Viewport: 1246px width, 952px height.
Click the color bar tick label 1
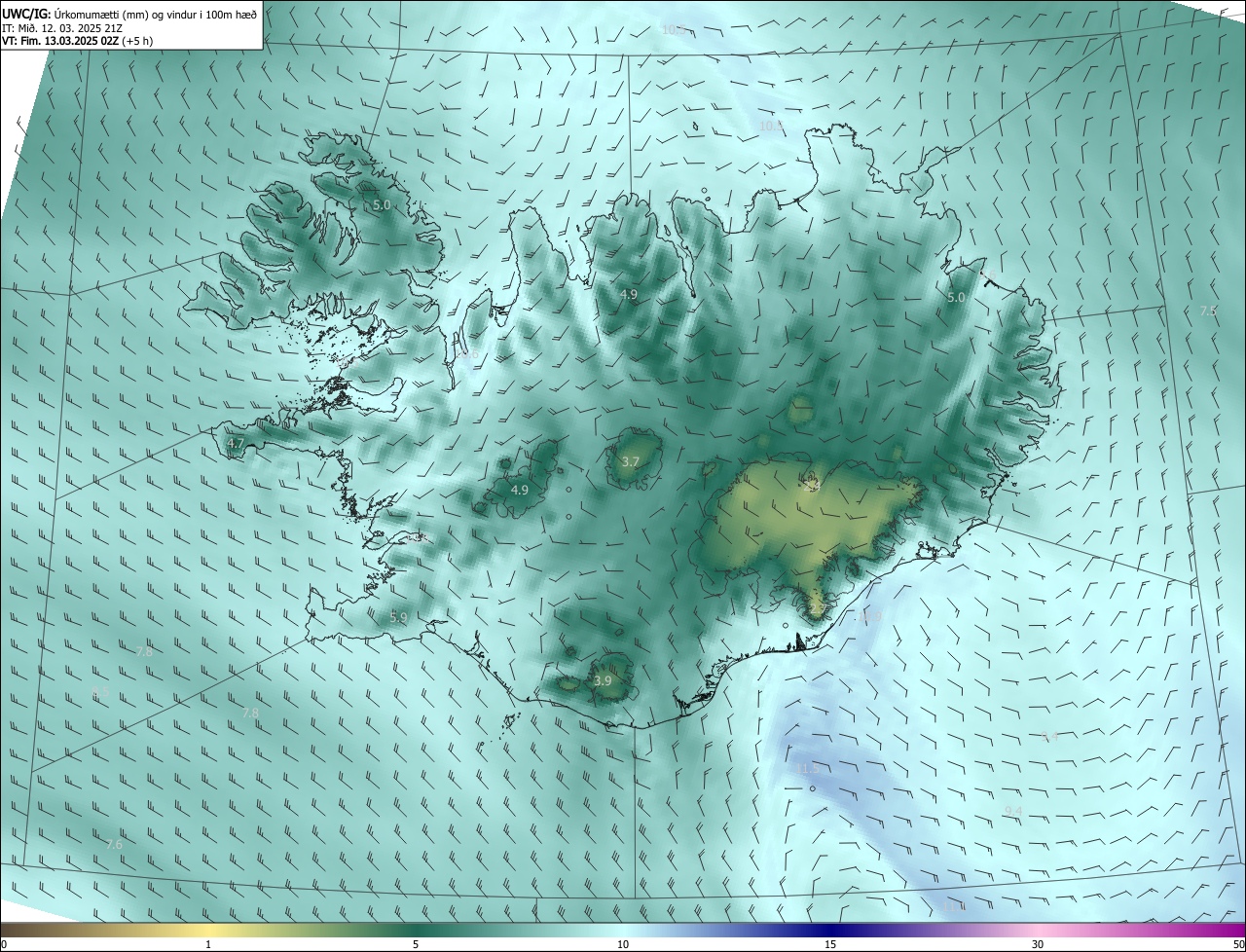(x=208, y=944)
